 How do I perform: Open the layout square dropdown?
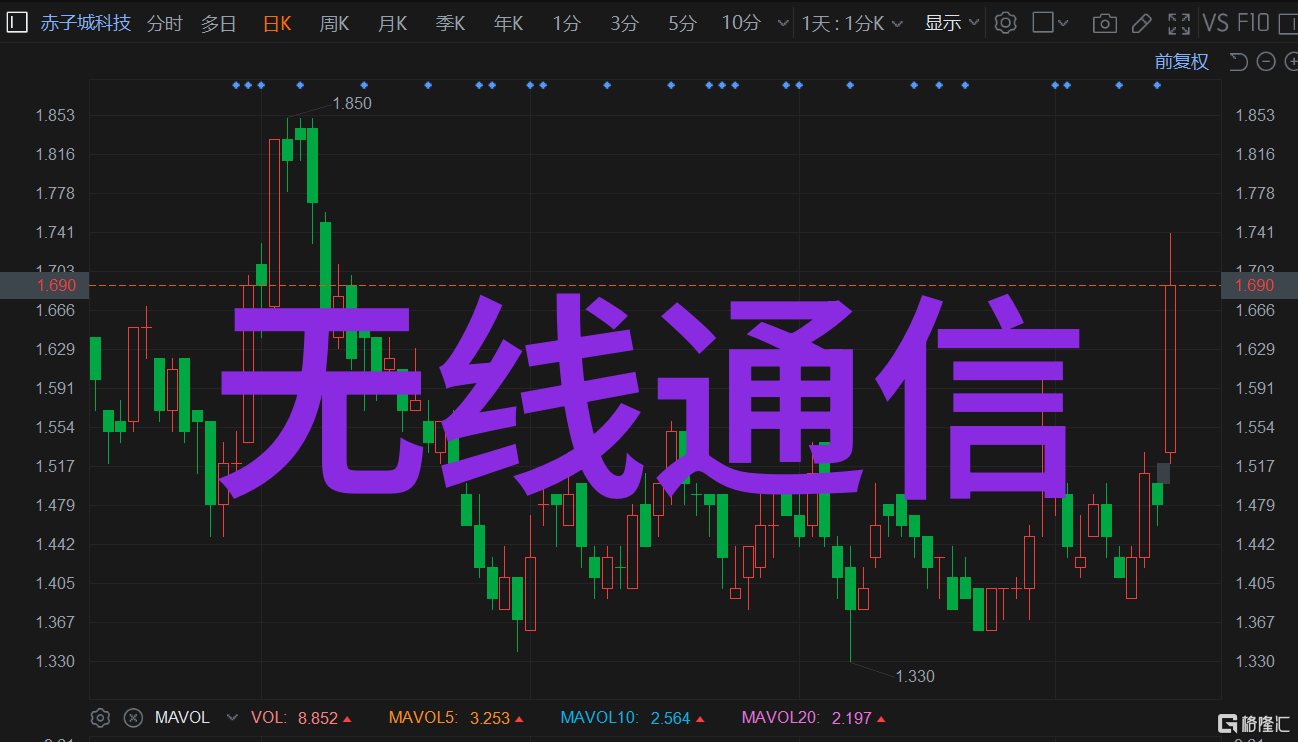[1050, 23]
